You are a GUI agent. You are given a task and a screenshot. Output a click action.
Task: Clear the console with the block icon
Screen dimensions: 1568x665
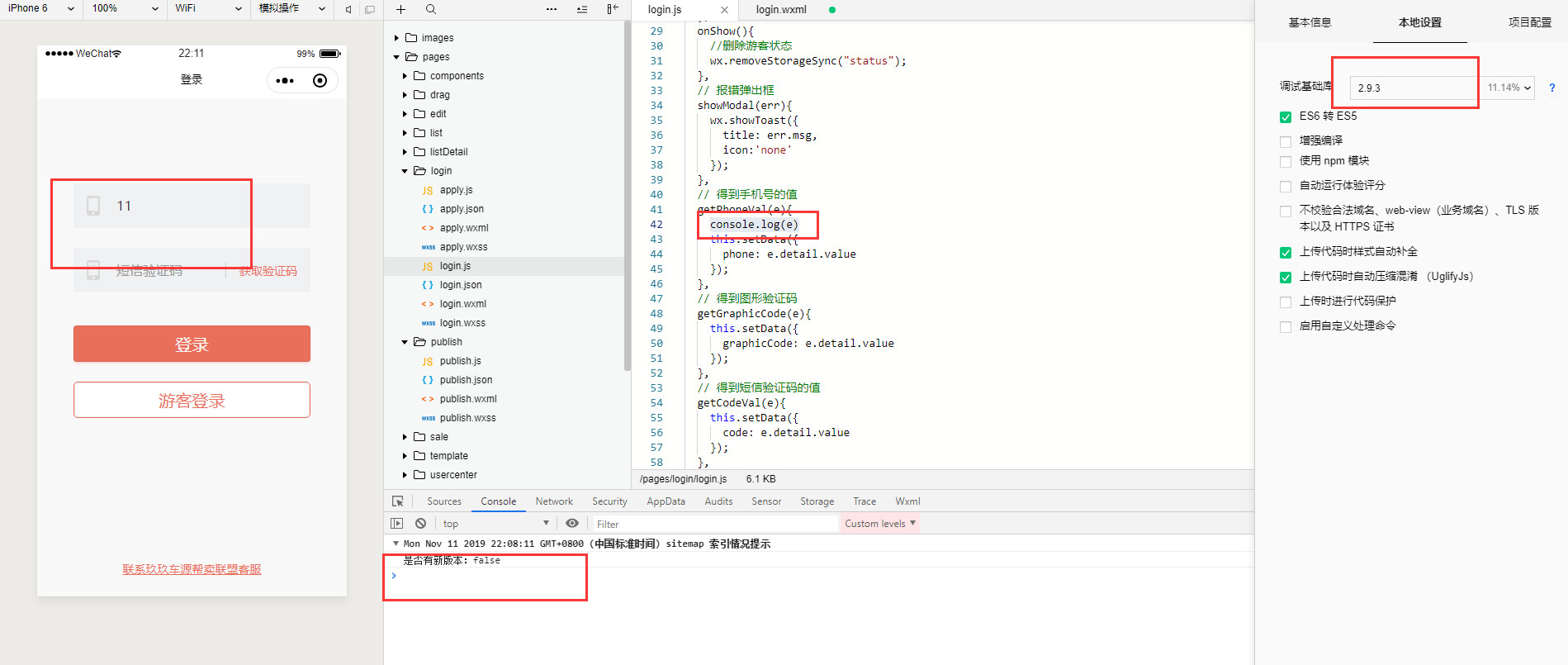[421, 524]
